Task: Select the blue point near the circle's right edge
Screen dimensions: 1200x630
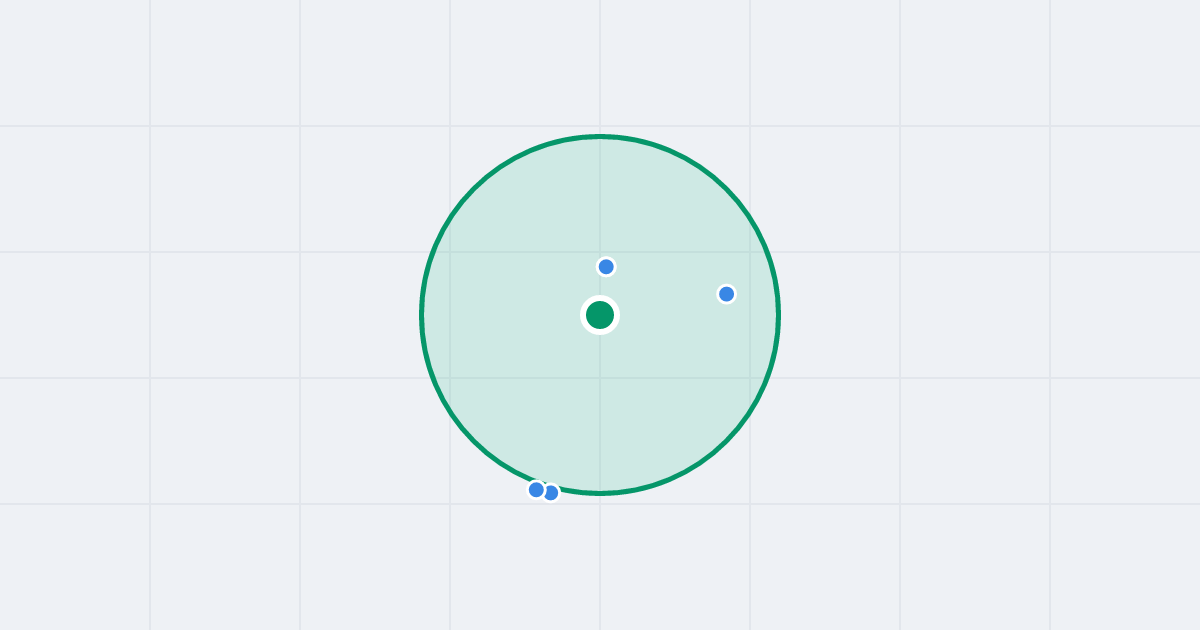Action: [727, 294]
